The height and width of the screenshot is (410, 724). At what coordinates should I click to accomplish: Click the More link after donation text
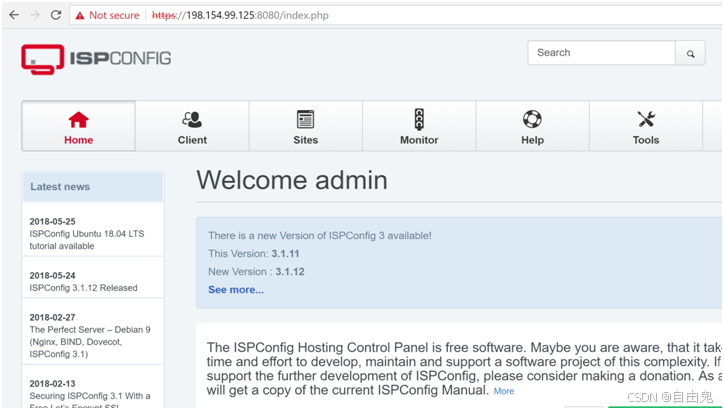click(x=504, y=391)
